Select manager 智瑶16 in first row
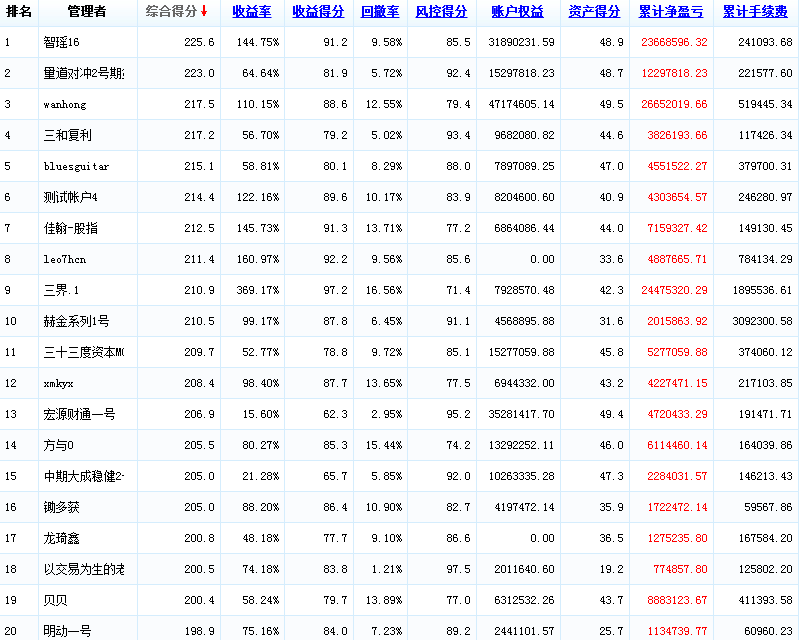Screen dimensions: 799x640 pos(62,43)
